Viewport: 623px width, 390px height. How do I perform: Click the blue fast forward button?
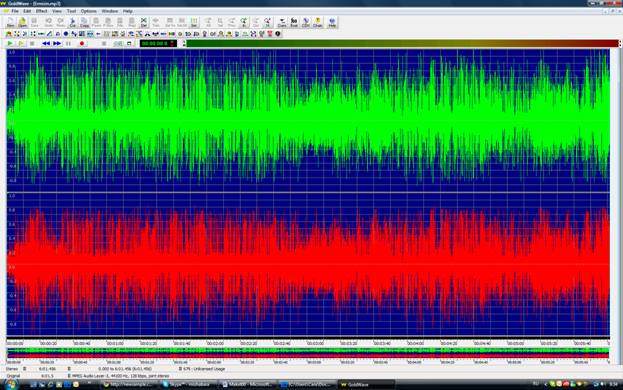57,43
